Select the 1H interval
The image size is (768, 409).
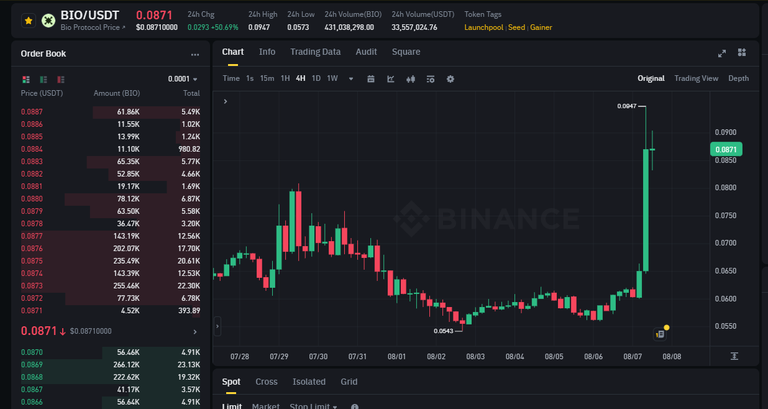pos(285,78)
